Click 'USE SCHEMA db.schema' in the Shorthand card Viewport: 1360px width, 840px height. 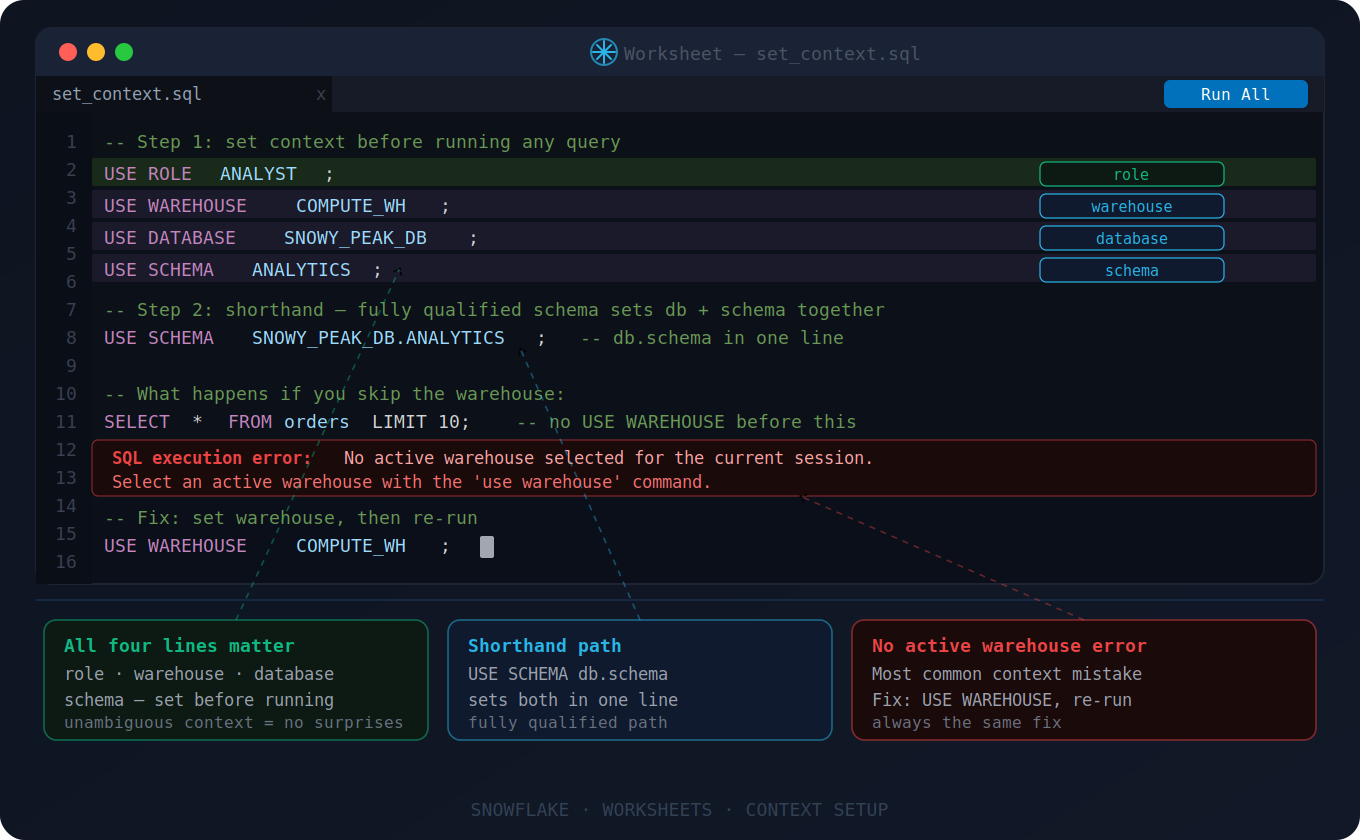[x=568, y=674]
